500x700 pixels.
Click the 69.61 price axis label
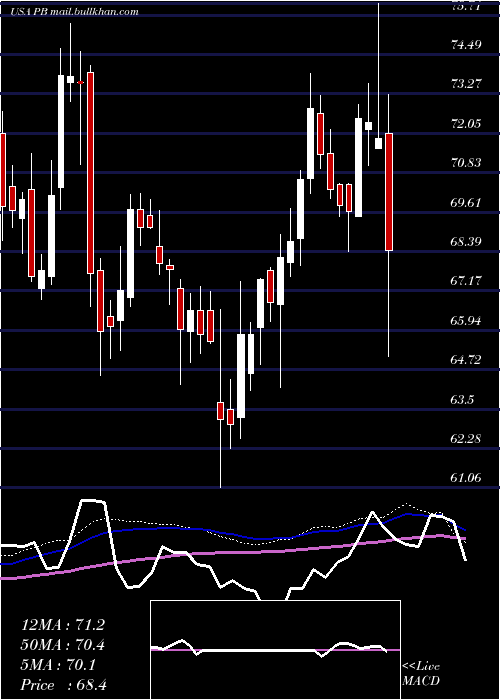coord(466,202)
